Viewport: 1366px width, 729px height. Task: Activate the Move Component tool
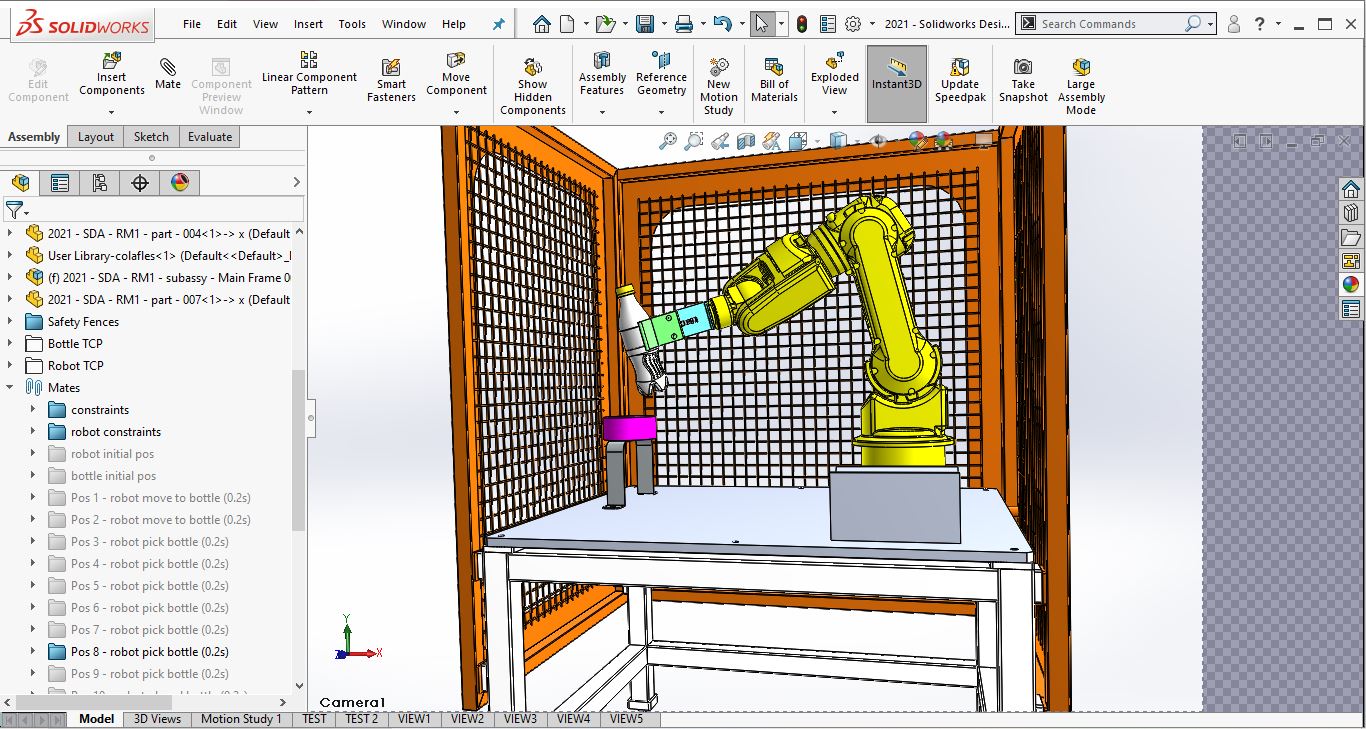coord(456,75)
